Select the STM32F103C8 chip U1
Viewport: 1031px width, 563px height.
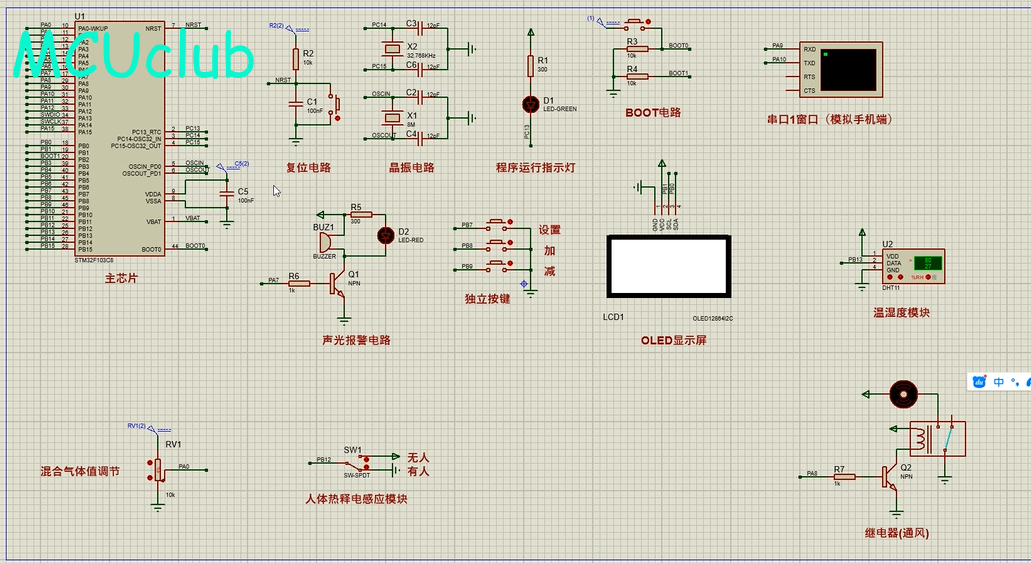click(x=120, y=139)
